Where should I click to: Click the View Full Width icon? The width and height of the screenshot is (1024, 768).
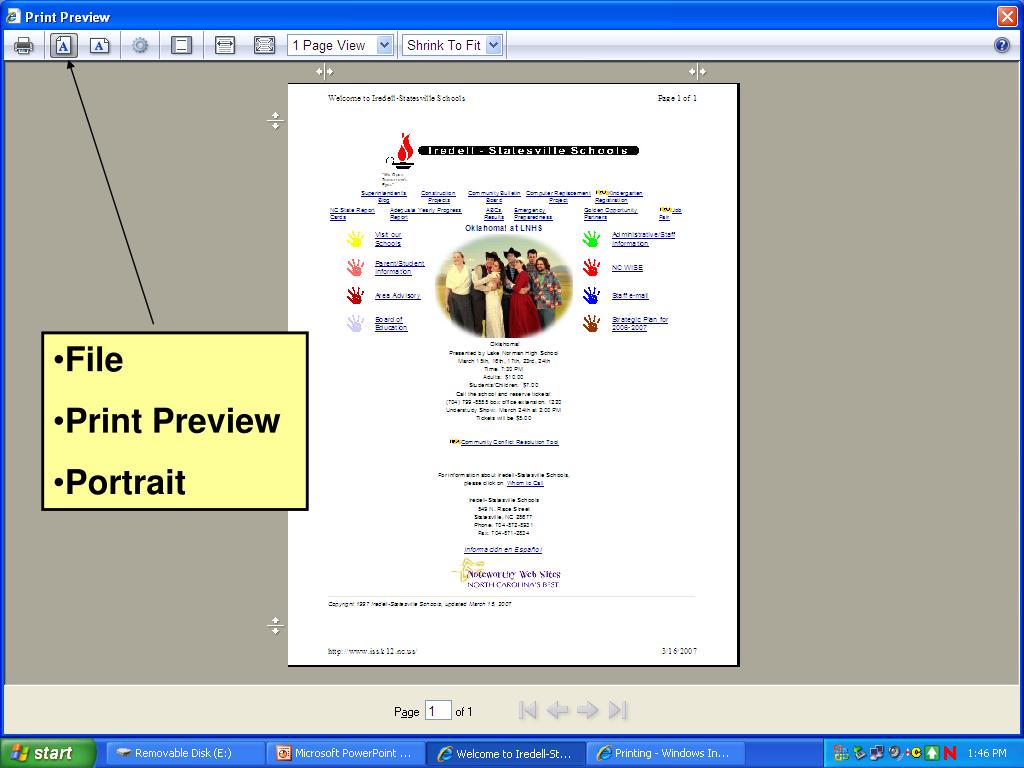tap(225, 46)
